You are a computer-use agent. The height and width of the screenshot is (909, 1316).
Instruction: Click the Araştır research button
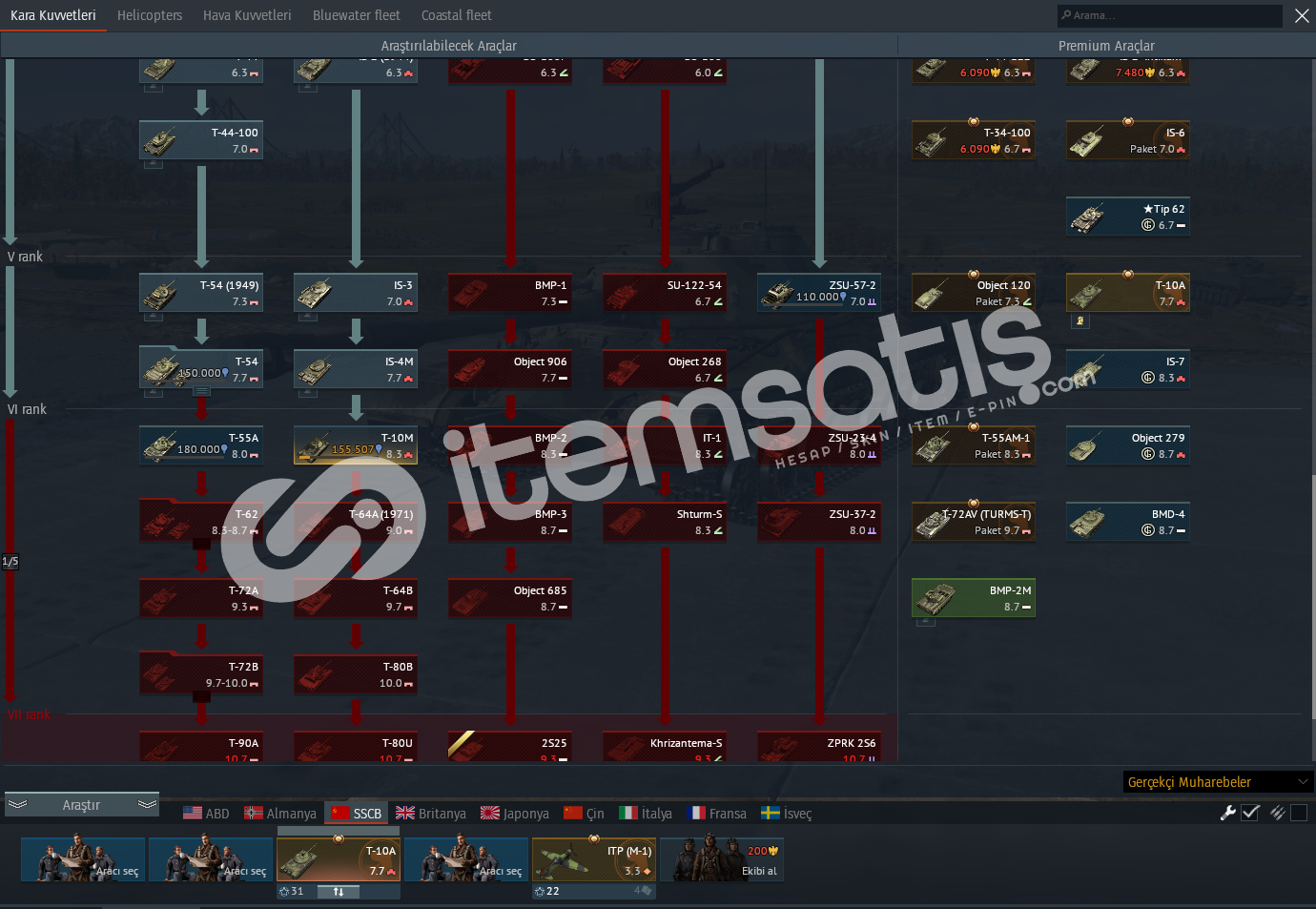coord(81,805)
